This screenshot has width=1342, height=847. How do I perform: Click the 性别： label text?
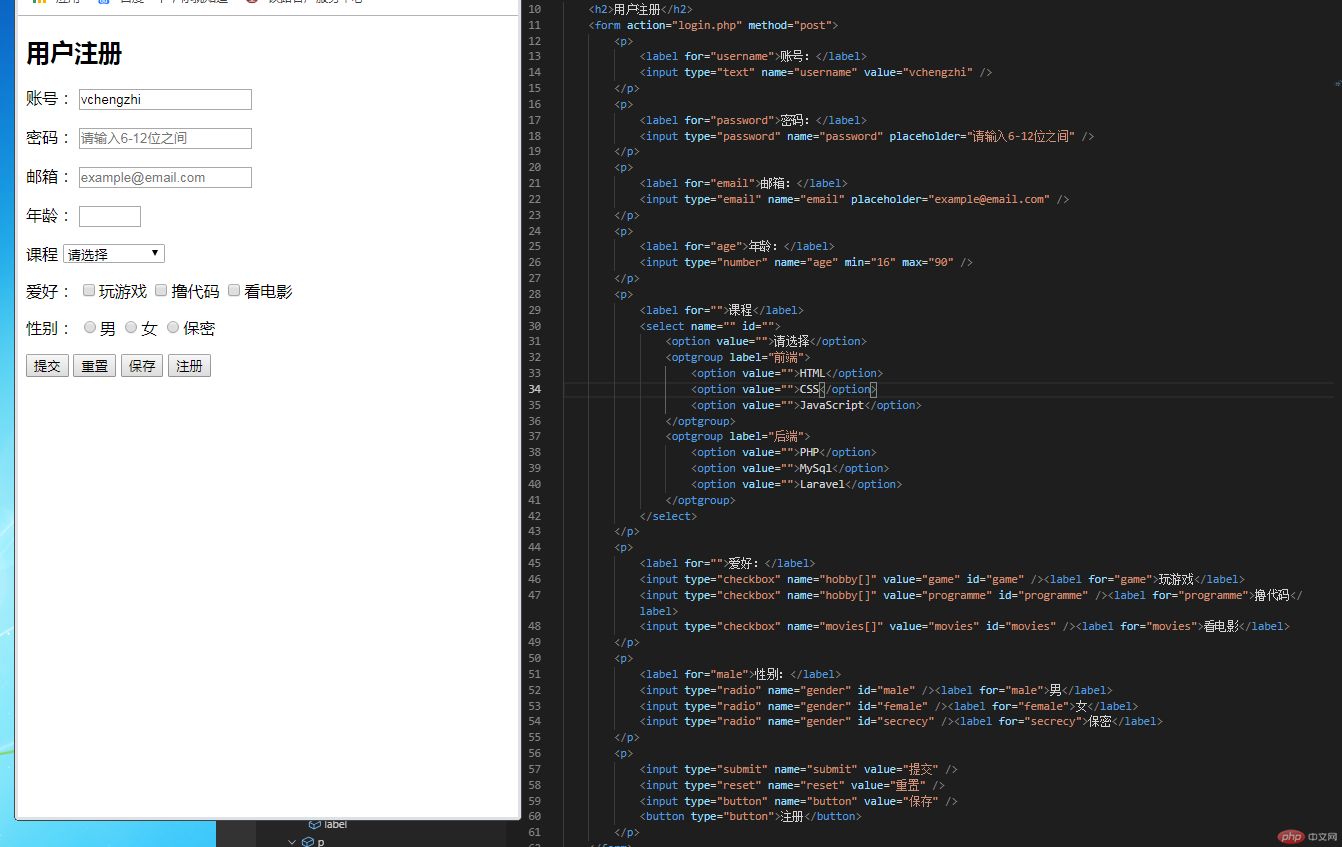click(50, 328)
